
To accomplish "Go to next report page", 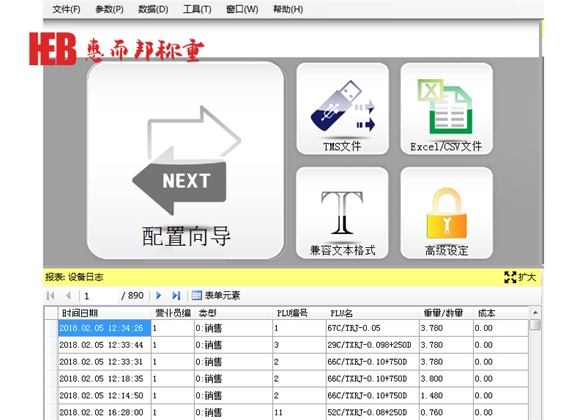I will pos(159,296).
